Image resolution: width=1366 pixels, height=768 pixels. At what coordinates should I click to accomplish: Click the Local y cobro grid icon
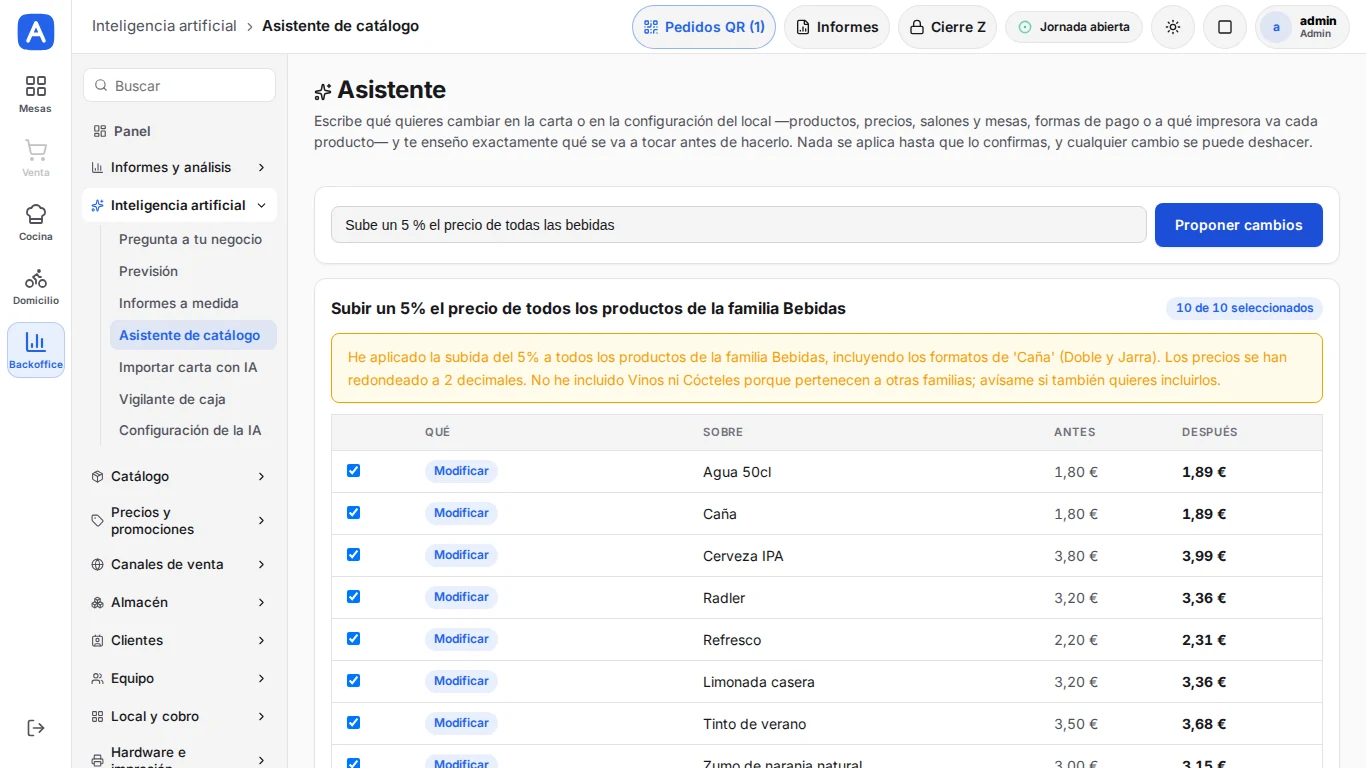98,716
